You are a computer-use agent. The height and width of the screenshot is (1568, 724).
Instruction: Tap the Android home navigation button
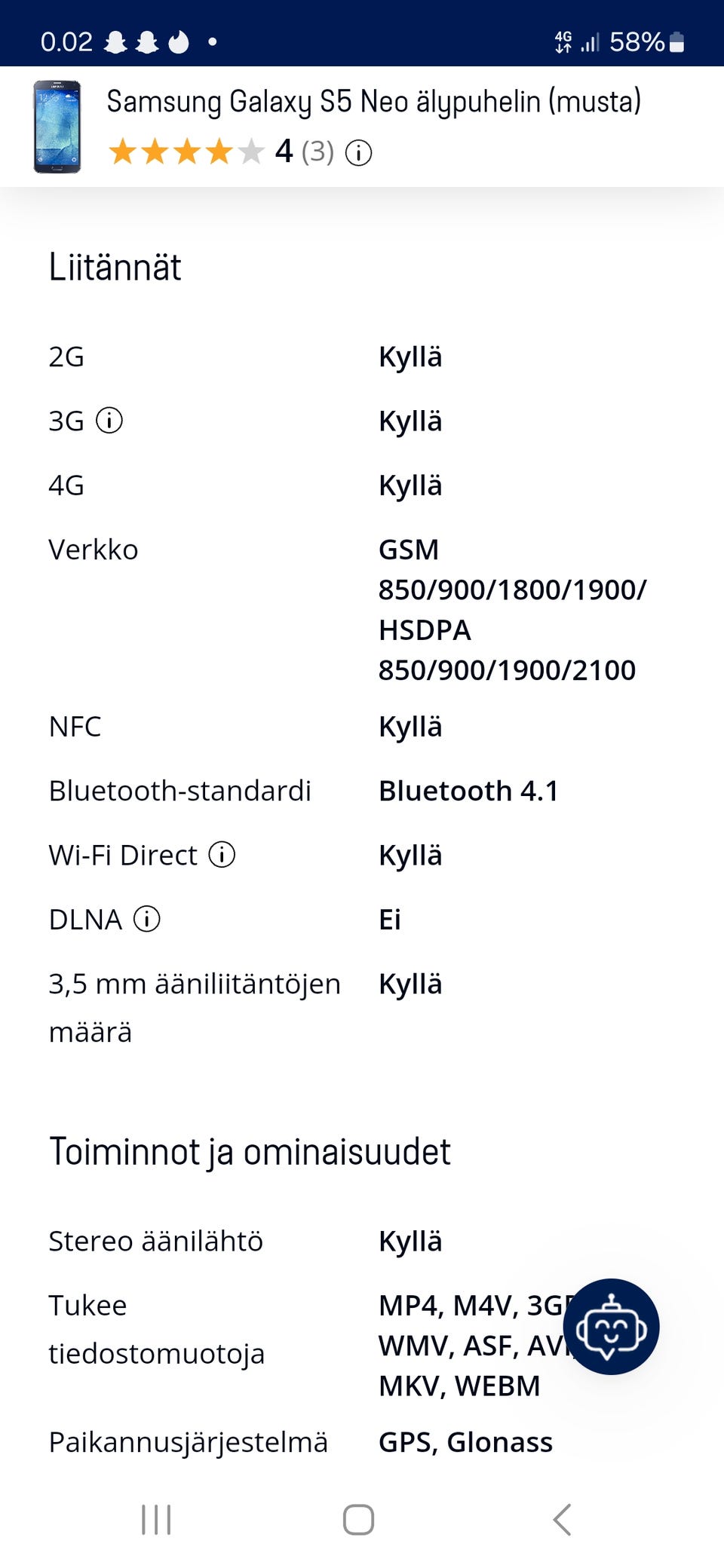pos(358,1519)
